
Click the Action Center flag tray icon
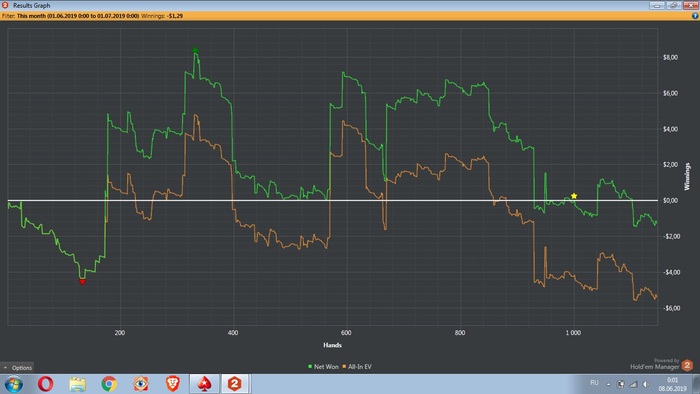621,384
